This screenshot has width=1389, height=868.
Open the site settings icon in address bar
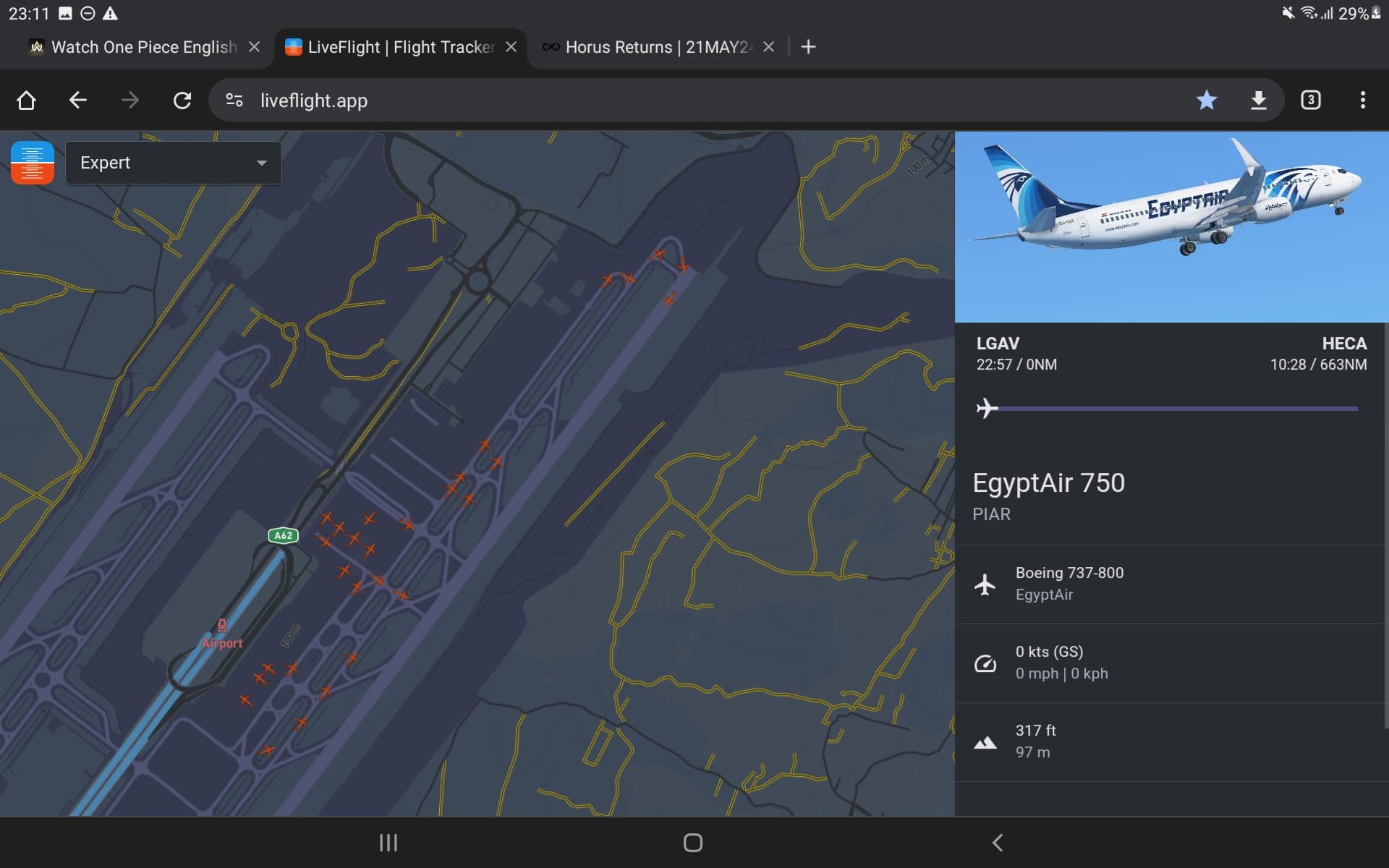pos(234,101)
